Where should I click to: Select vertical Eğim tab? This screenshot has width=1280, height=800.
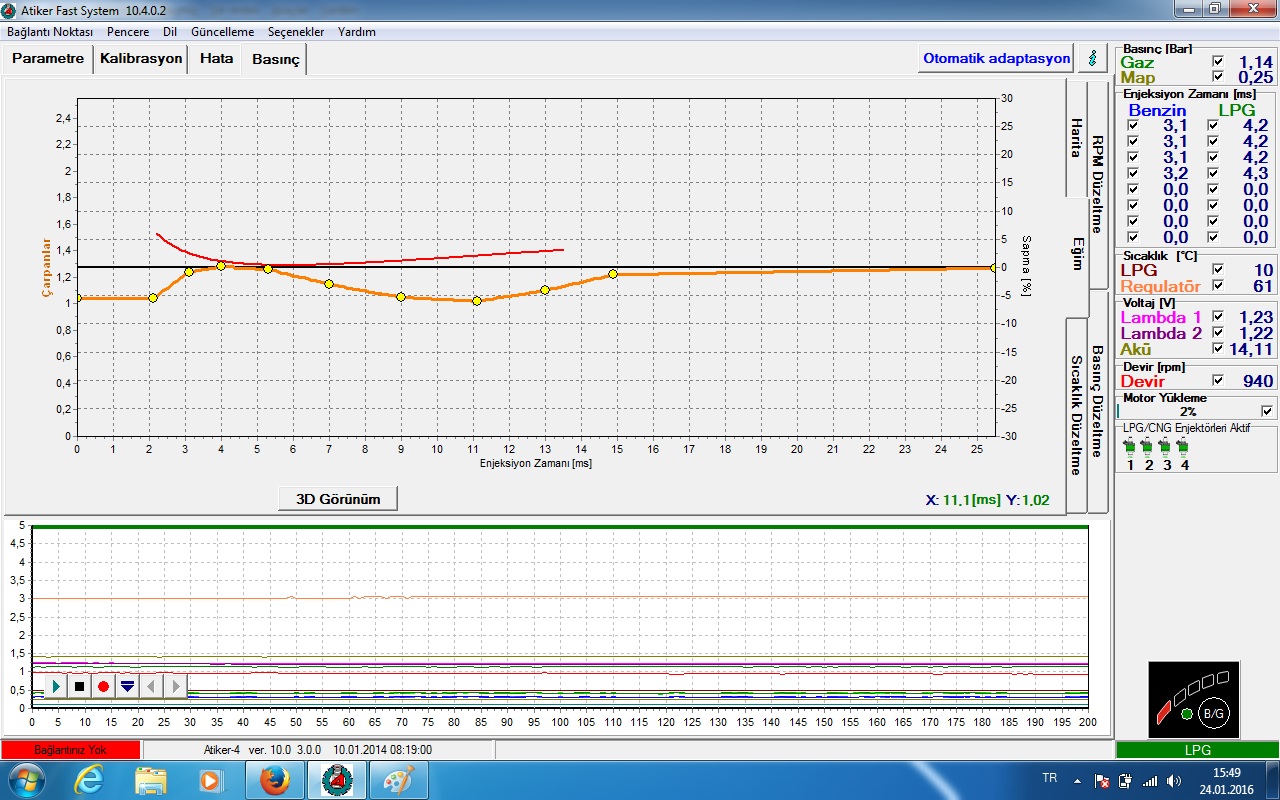pos(1078,254)
